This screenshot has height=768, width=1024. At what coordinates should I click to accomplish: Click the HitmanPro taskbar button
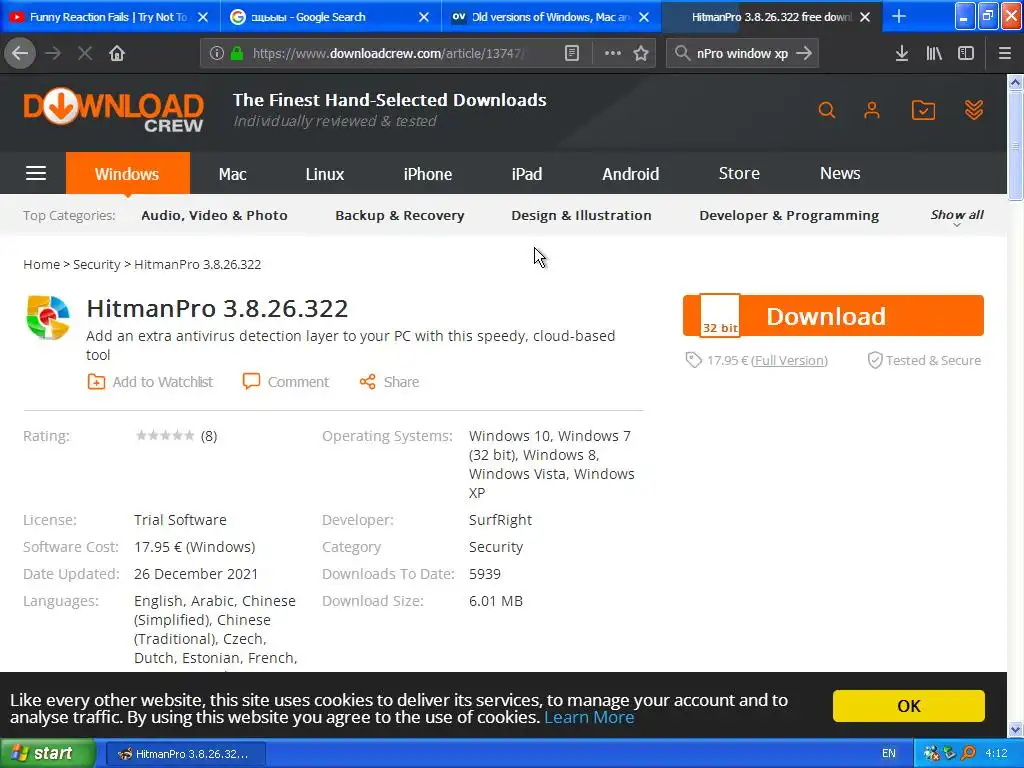185,754
